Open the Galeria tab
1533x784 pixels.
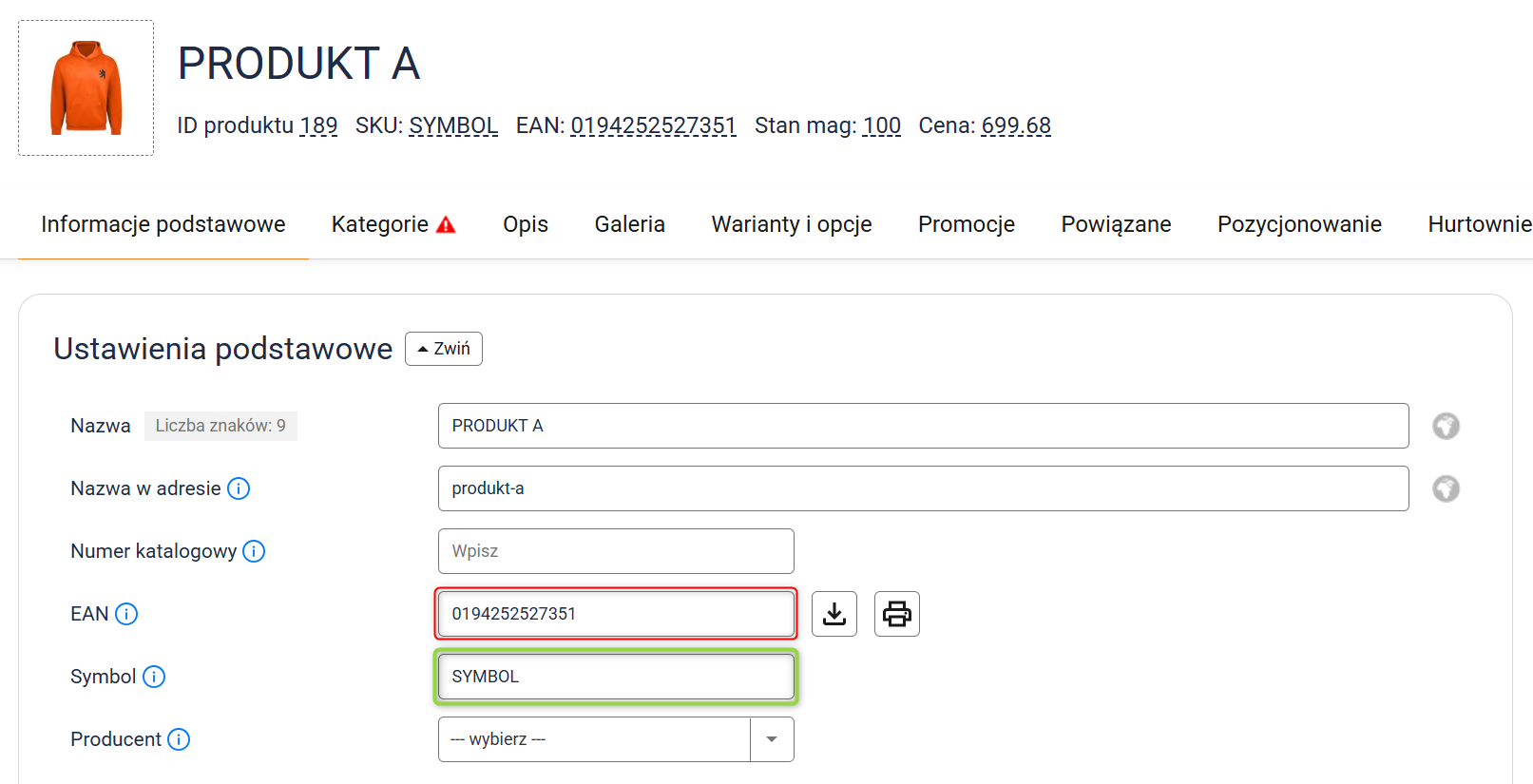pyautogui.click(x=629, y=224)
